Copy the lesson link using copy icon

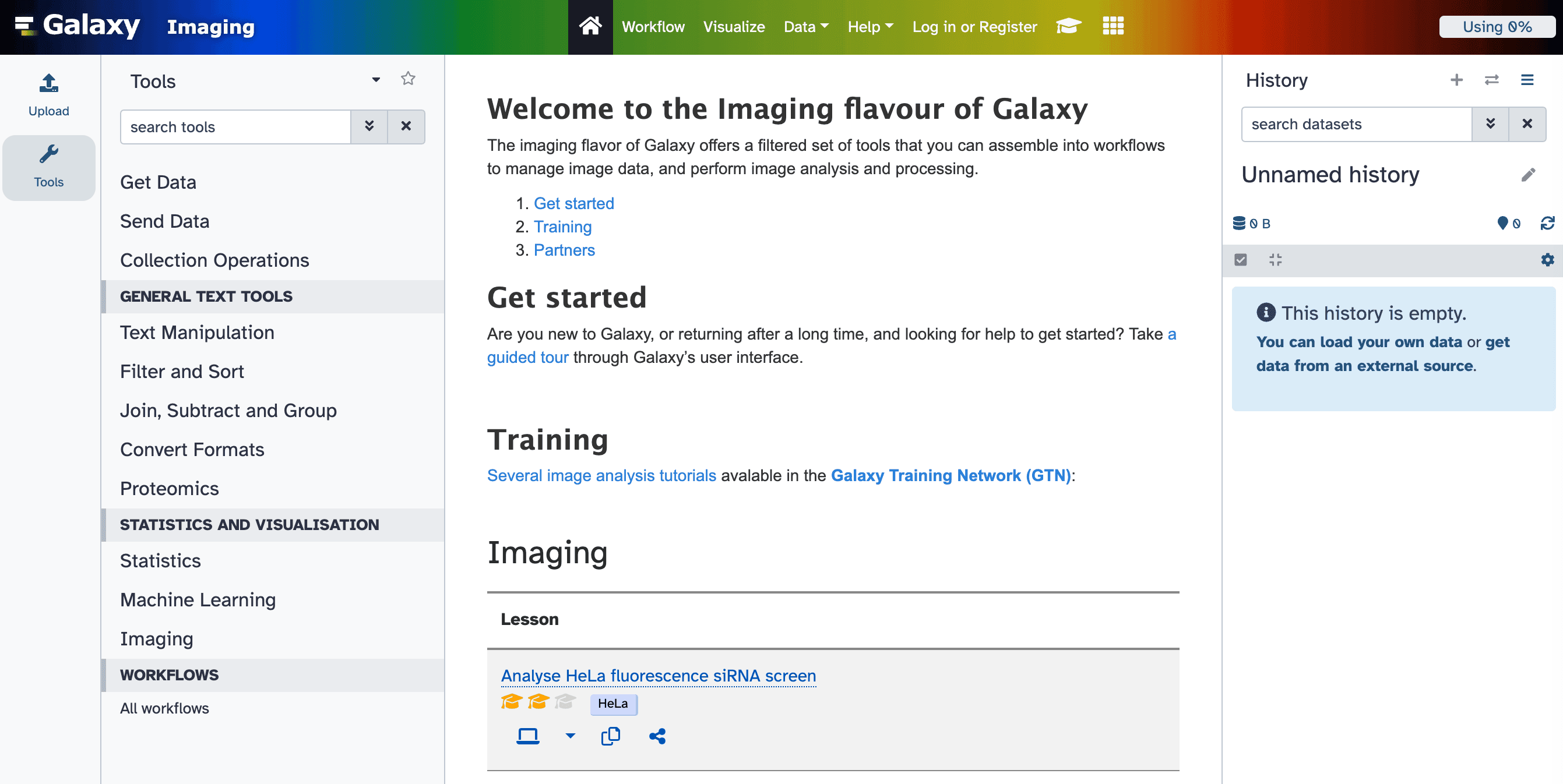click(610, 737)
